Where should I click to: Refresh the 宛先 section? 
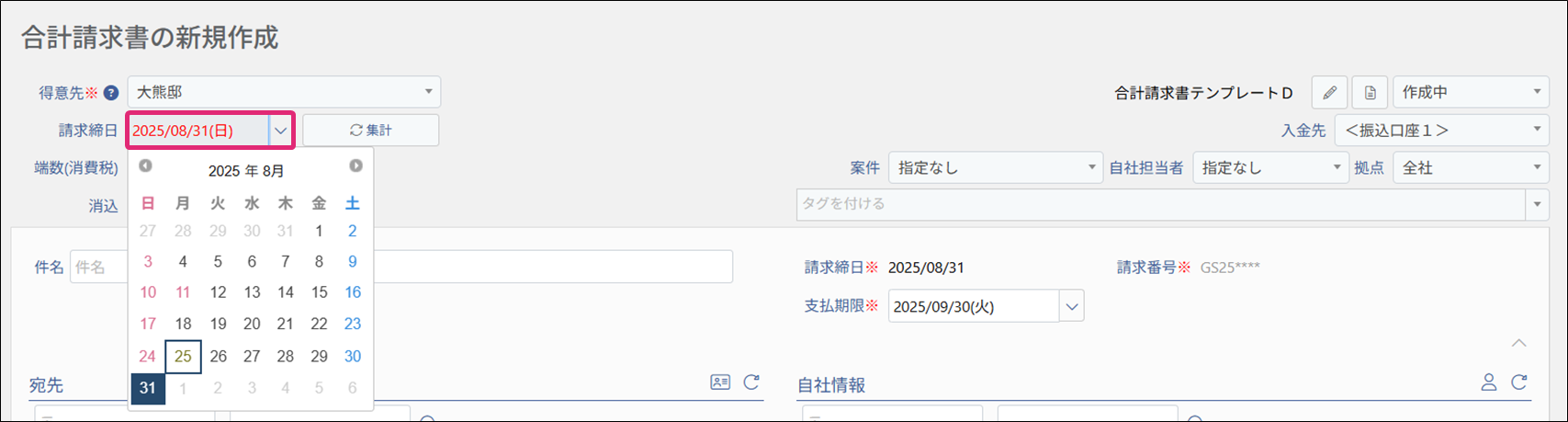[x=751, y=382]
